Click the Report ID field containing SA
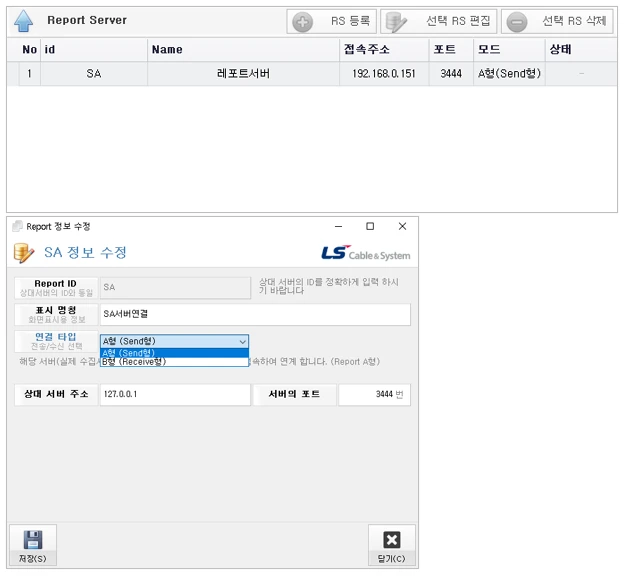The width and height of the screenshot is (625, 576). 175,287
